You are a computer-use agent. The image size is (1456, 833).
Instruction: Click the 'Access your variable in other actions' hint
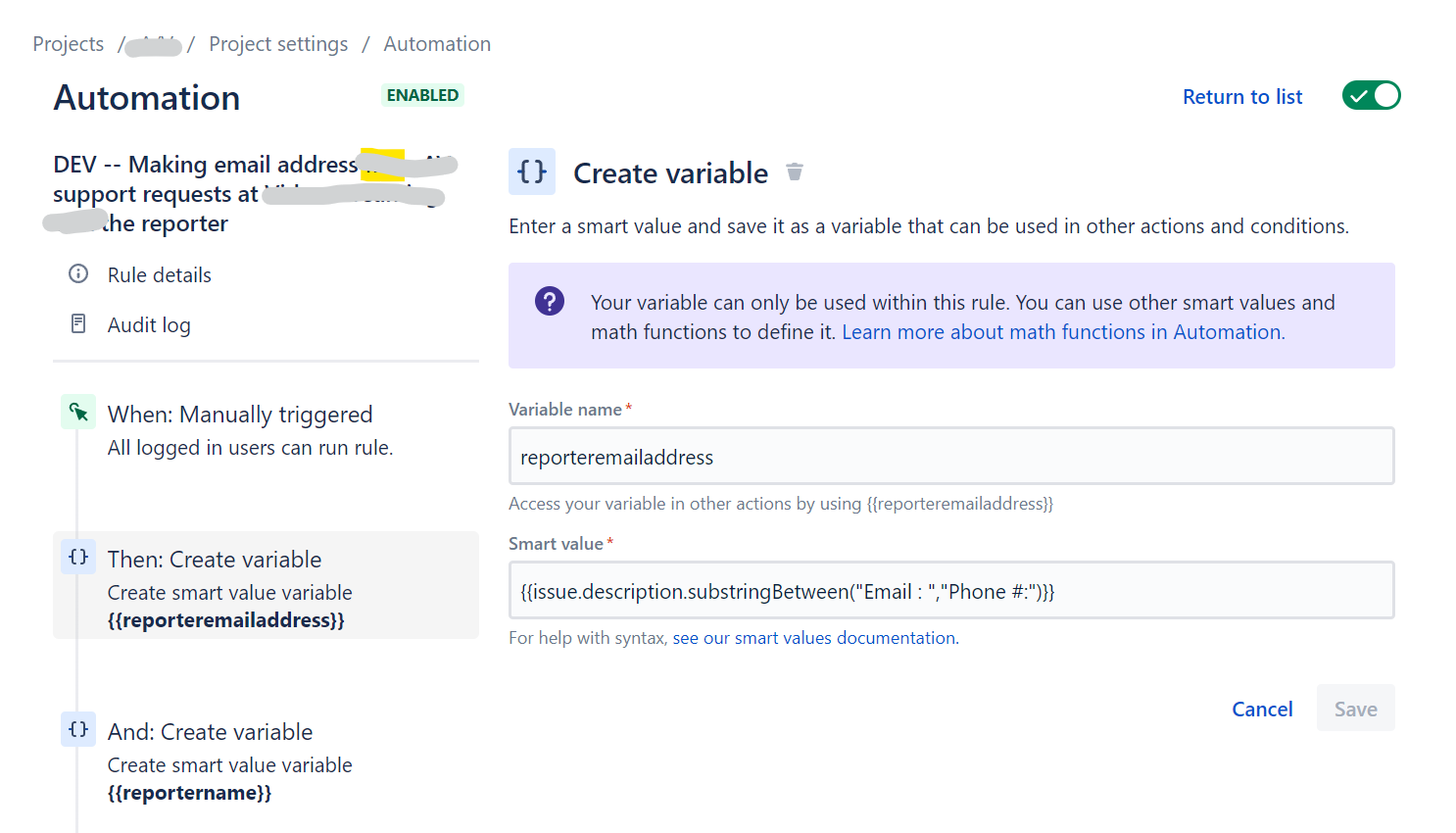781,504
